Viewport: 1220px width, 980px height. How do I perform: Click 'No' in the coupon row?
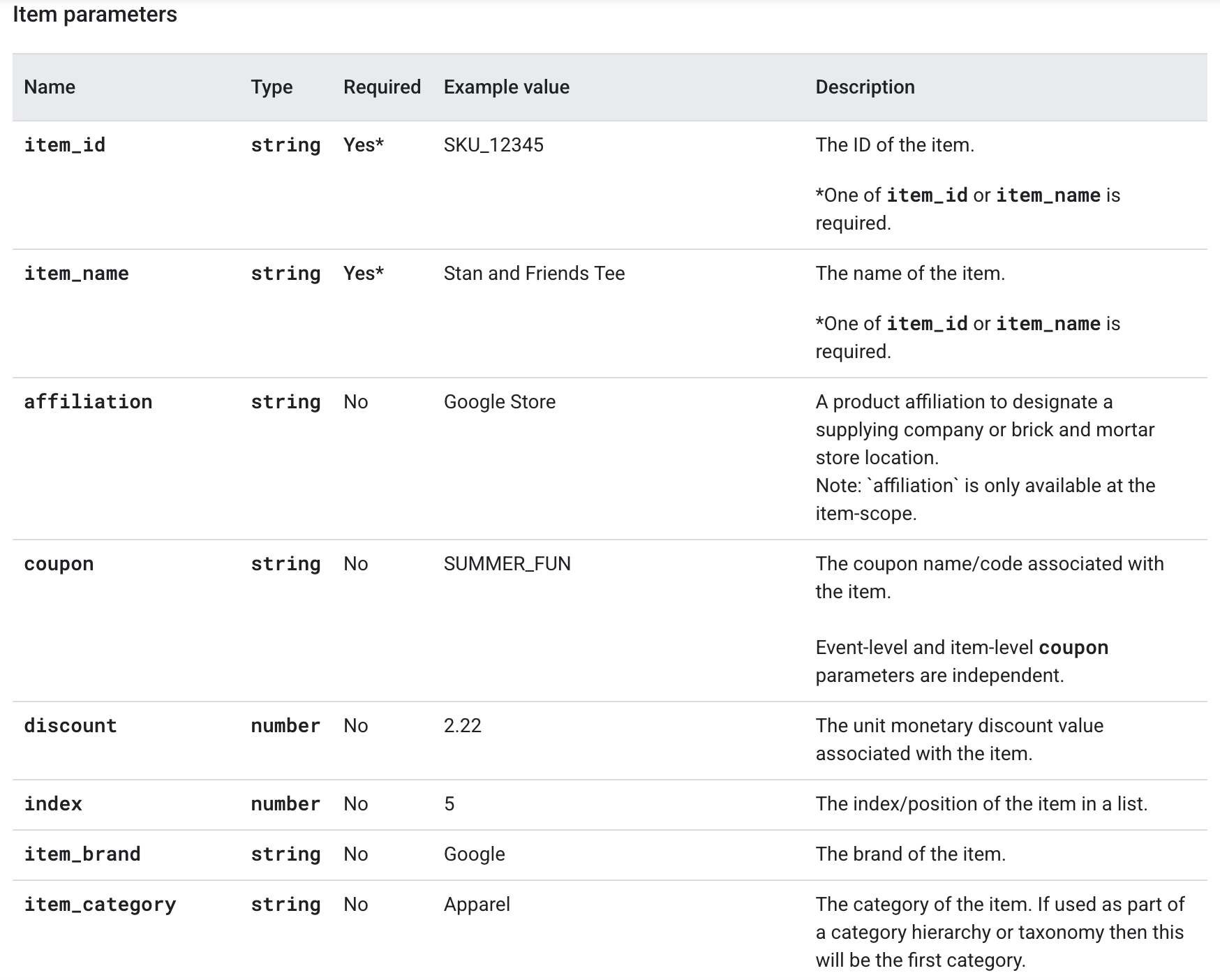coord(355,563)
